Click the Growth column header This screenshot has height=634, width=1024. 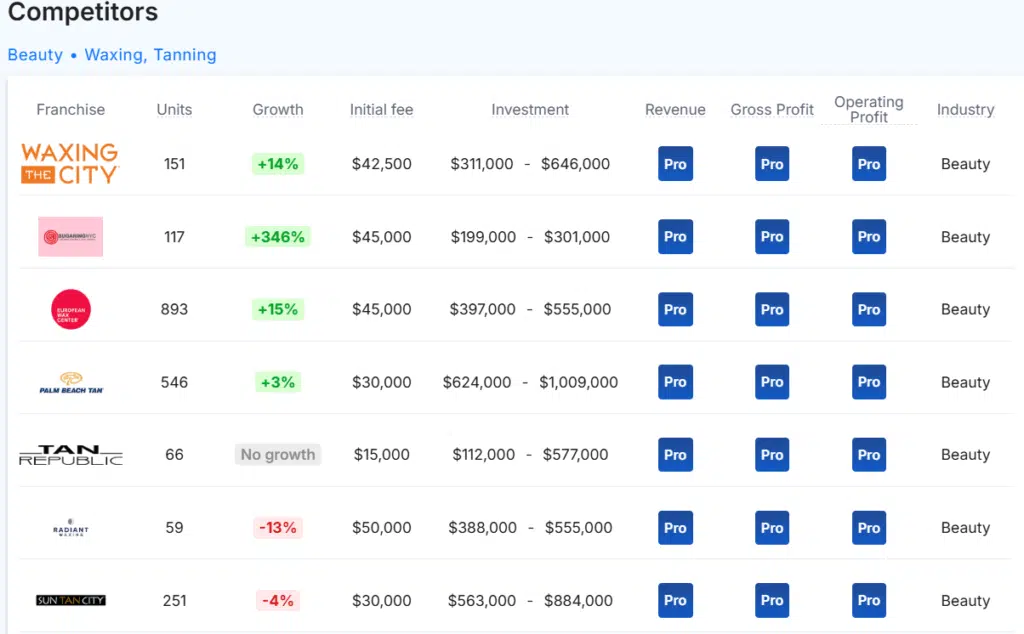[x=278, y=110]
